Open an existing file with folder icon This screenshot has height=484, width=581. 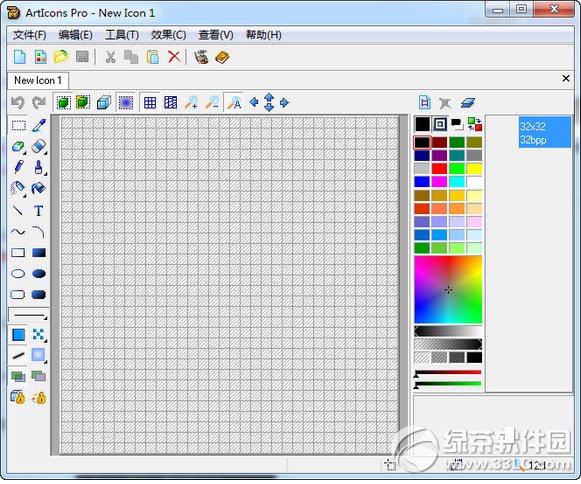(x=61, y=57)
